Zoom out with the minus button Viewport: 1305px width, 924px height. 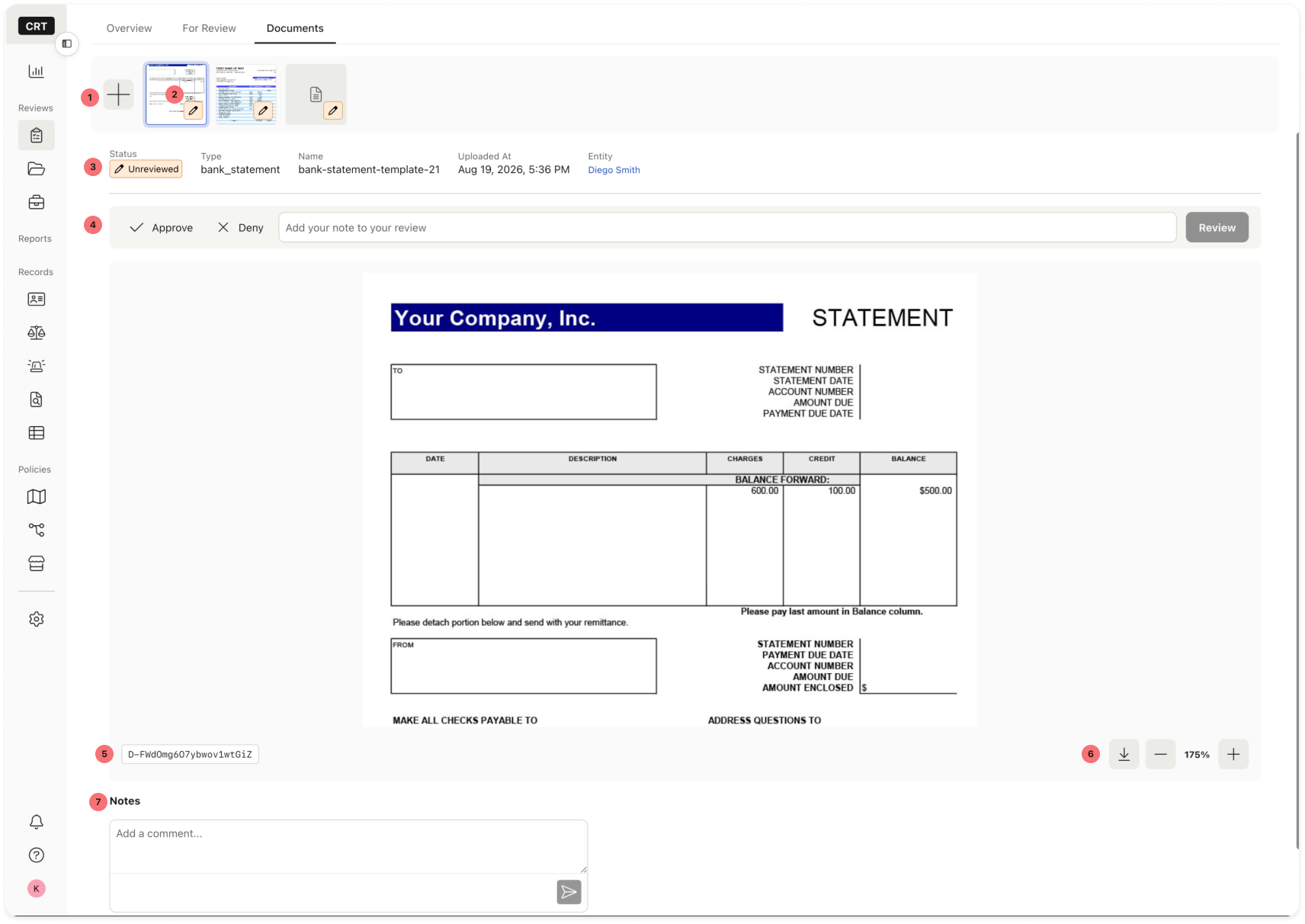pyautogui.click(x=1160, y=755)
